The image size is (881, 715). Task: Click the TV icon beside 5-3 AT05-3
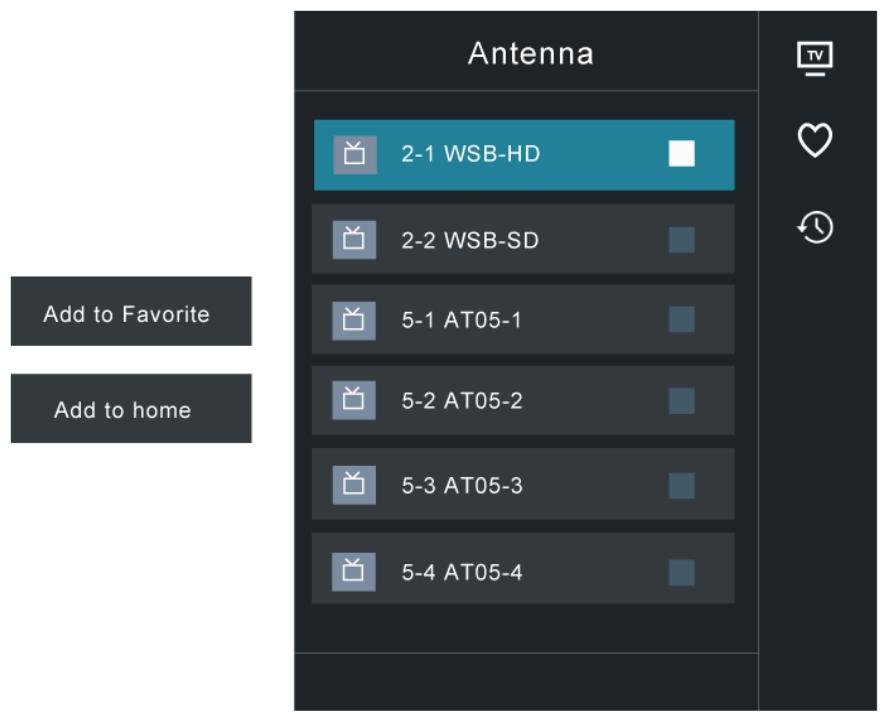click(x=354, y=485)
